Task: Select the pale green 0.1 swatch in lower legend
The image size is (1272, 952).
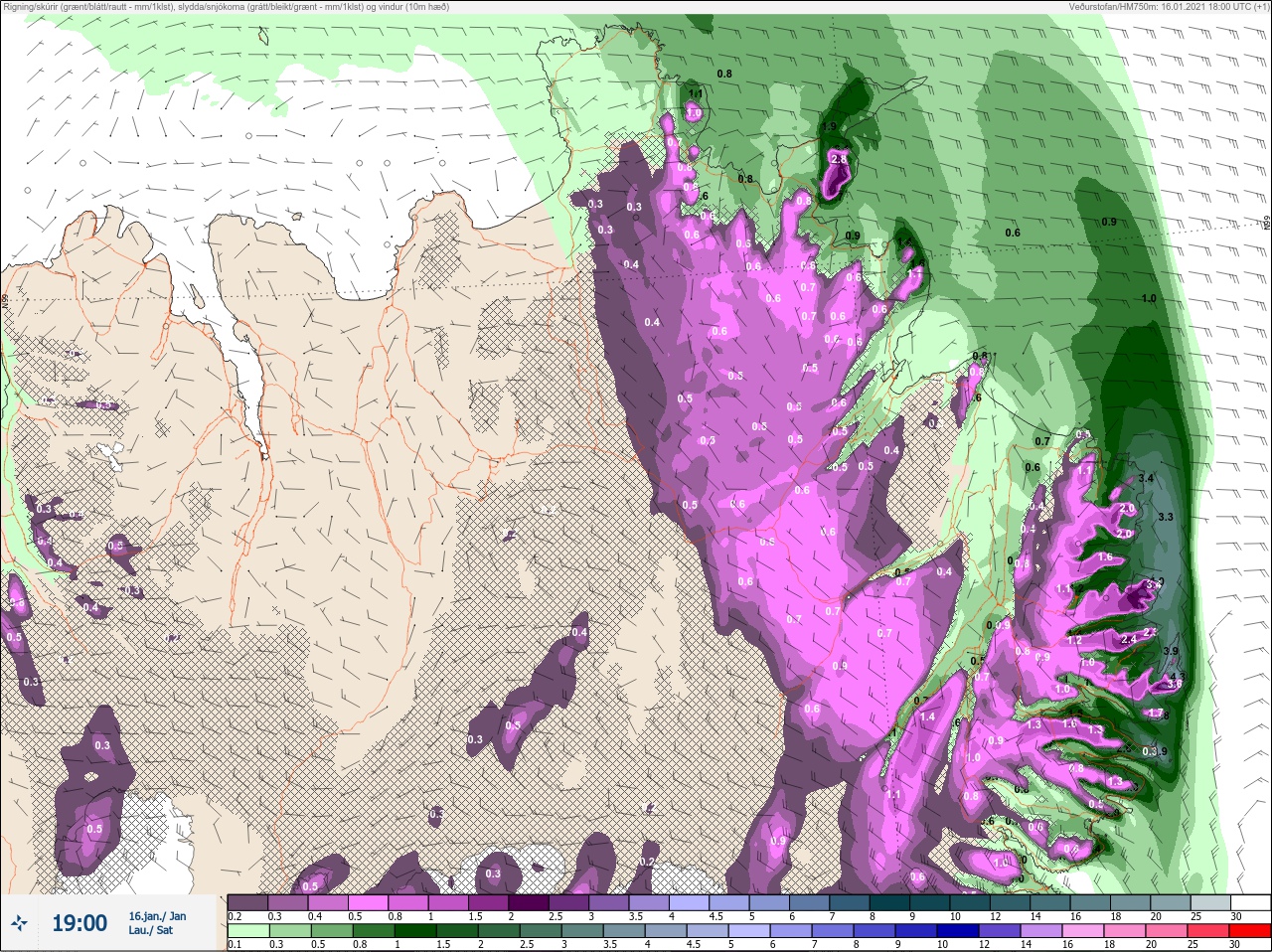Action: point(247,931)
